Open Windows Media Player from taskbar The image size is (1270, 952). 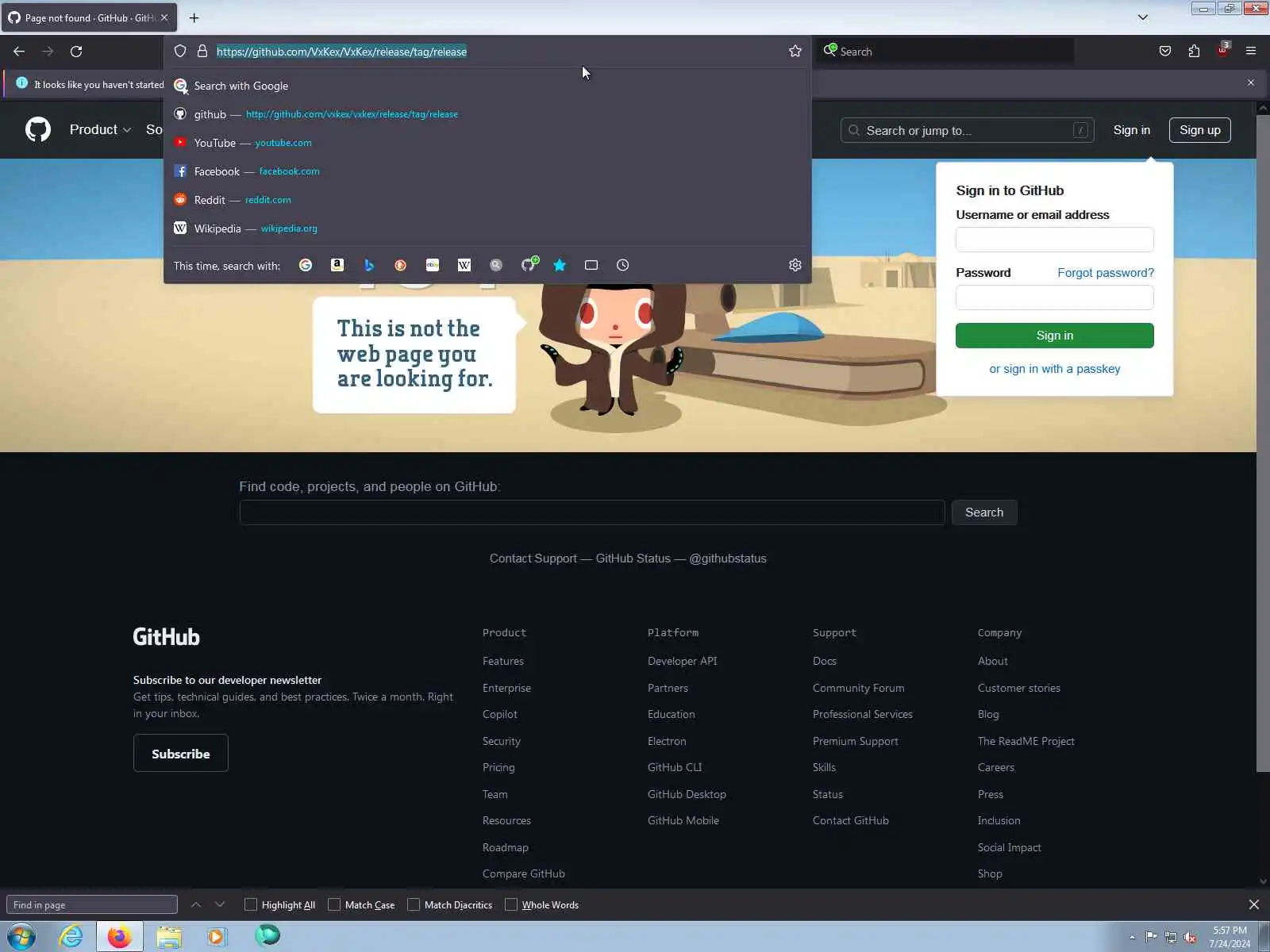tap(216, 936)
